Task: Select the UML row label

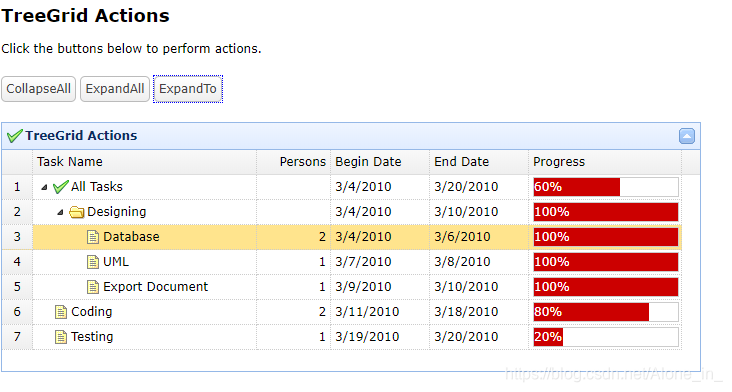Action: (x=116, y=262)
